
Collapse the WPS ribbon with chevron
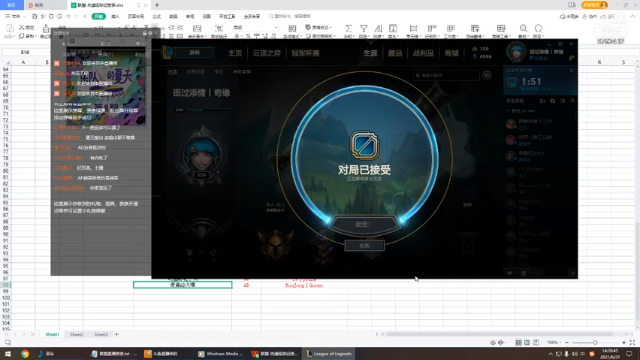click(633, 16)
